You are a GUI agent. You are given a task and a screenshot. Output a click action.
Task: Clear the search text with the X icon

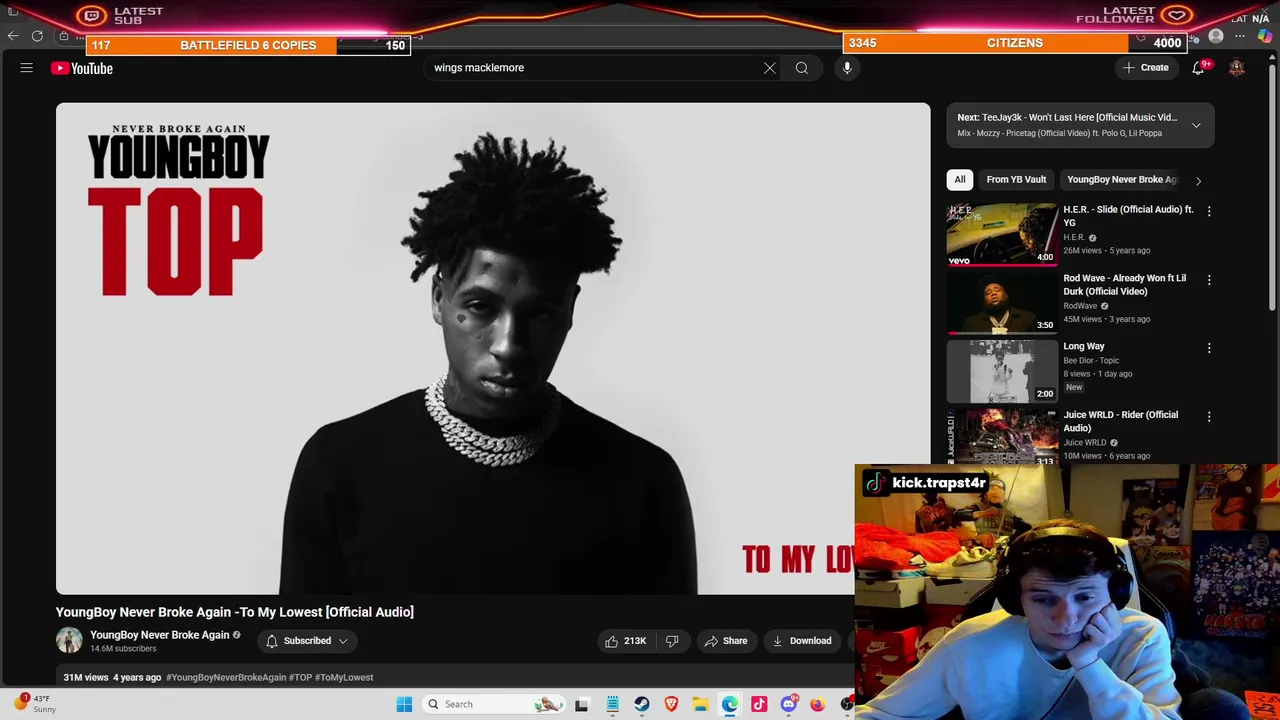(x=770, y=68)
